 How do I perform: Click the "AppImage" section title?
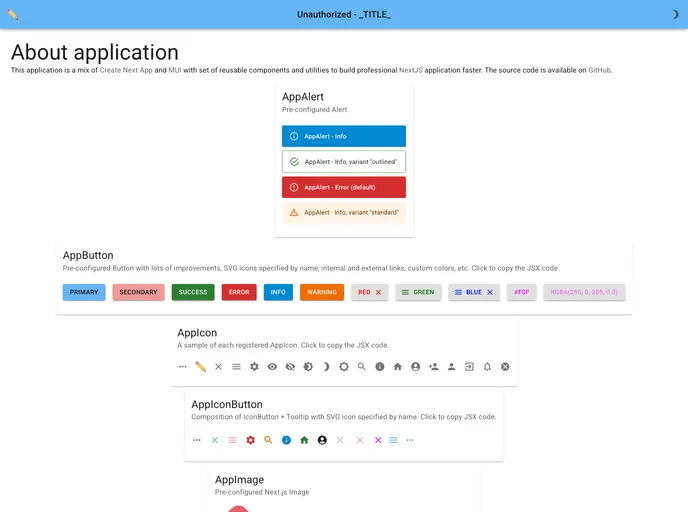(240, 480)
